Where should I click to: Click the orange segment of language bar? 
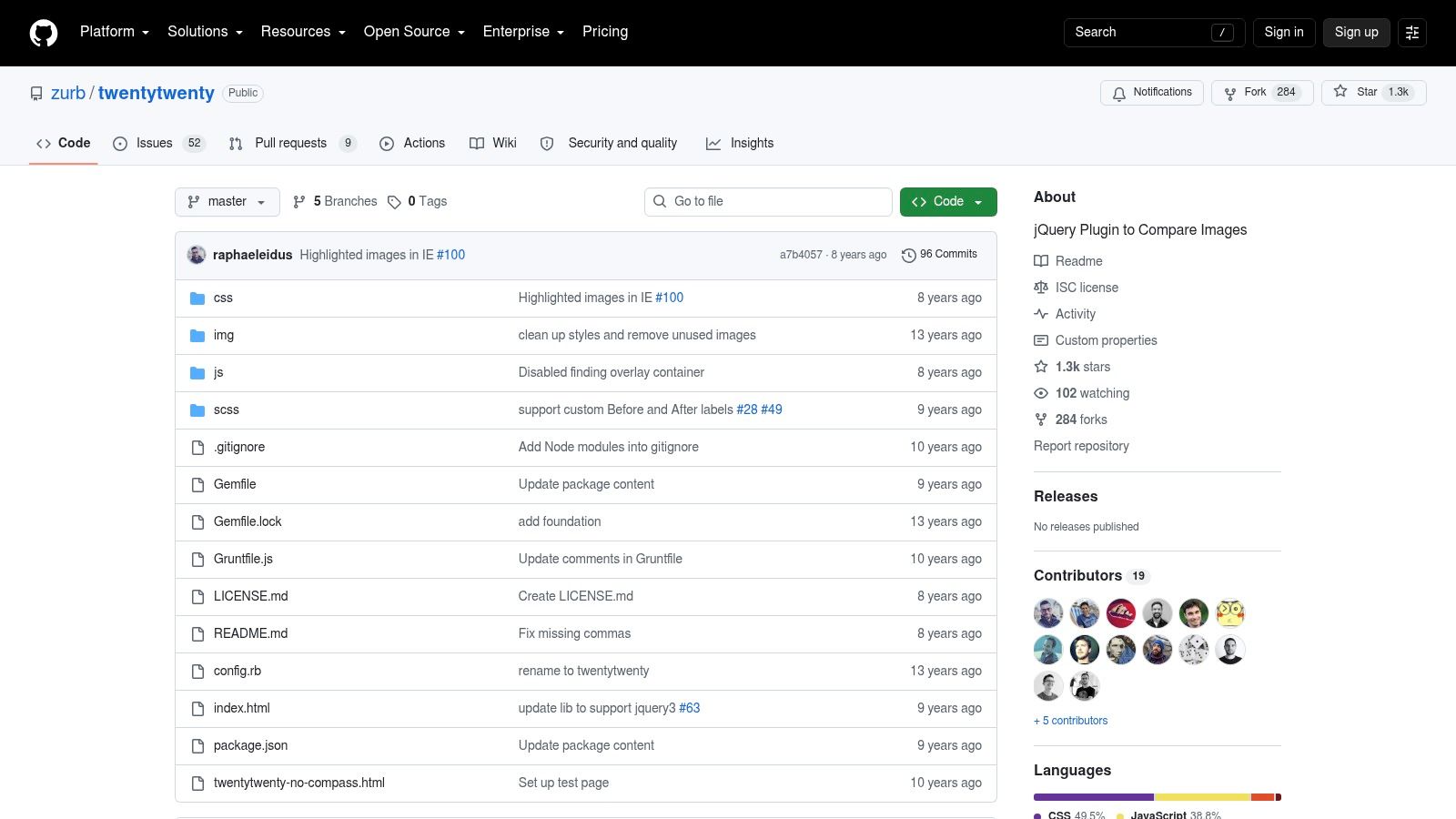coord(1263,797)
